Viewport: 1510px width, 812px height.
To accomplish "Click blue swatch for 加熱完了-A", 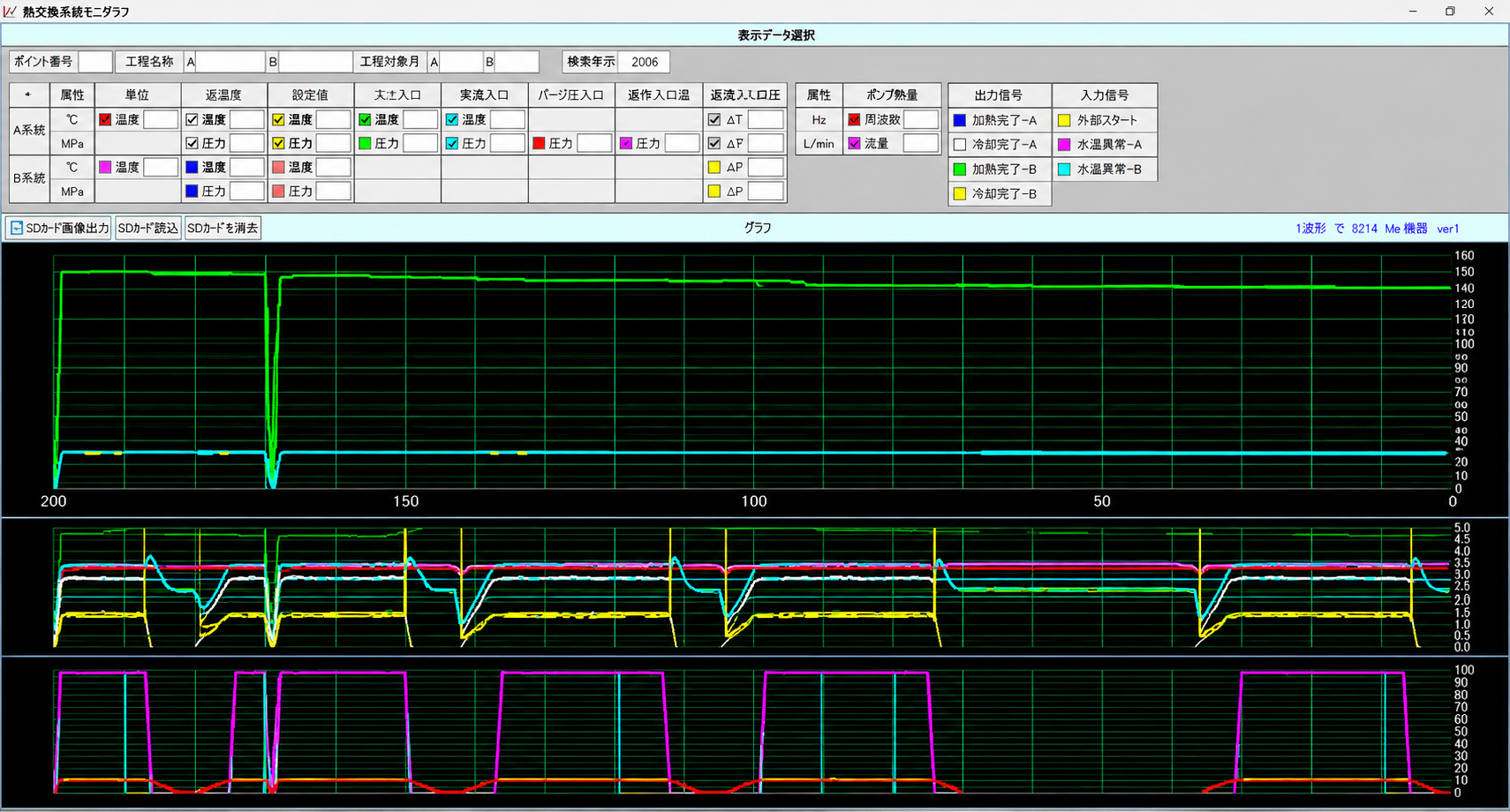I will pyautogui.click(x=960, y=120).
